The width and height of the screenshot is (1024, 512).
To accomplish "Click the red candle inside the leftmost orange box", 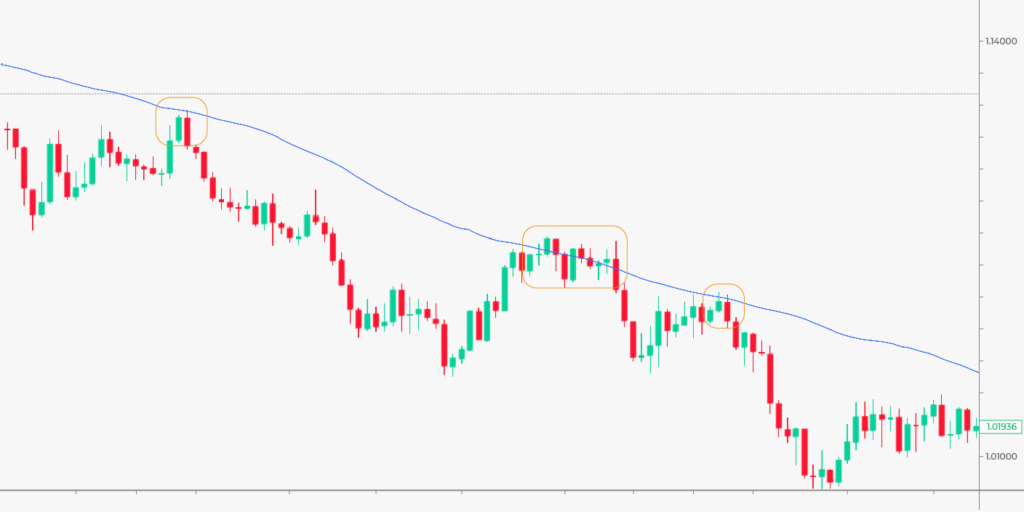I will (x=187, y=132).
